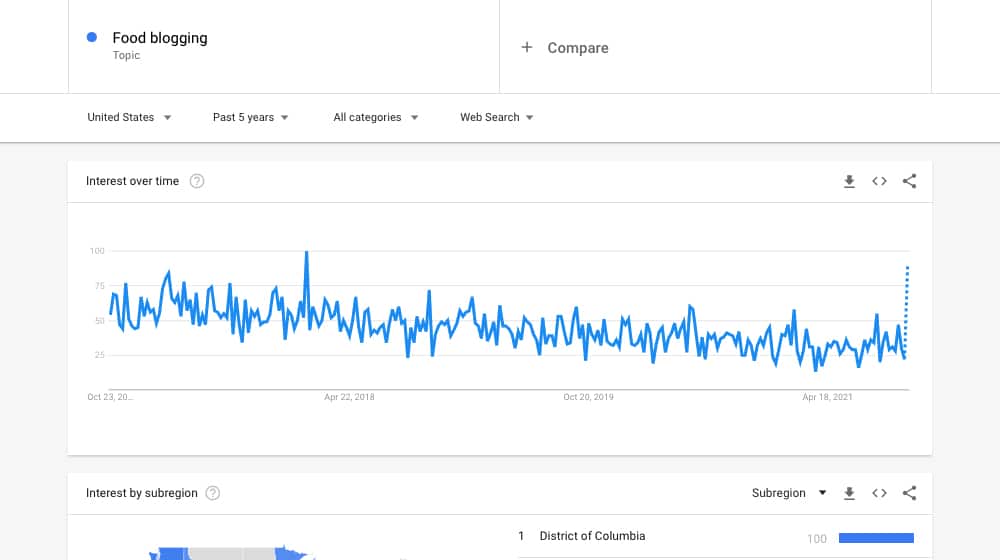The width and height of the screenshot is (1000, 560).
Task: Open embed code for Interest by subregion
Action: click(x=879, y=493)
